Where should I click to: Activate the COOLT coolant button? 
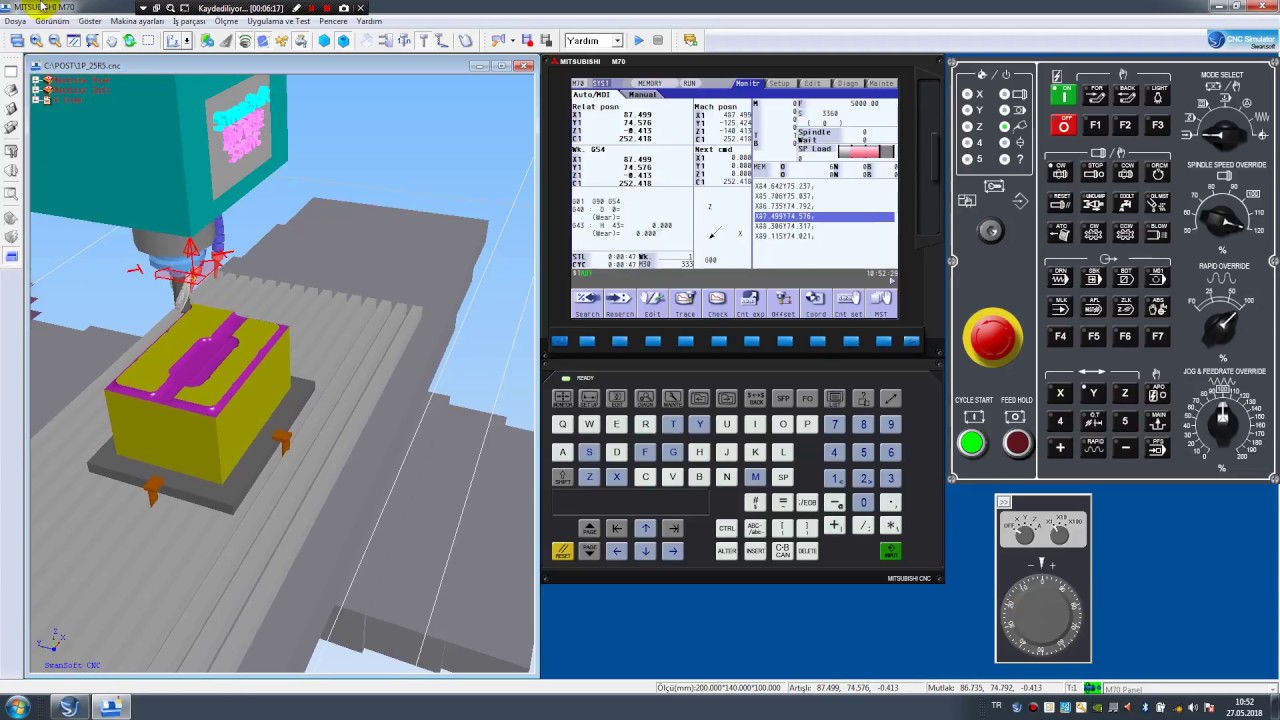click(1126, 203)
